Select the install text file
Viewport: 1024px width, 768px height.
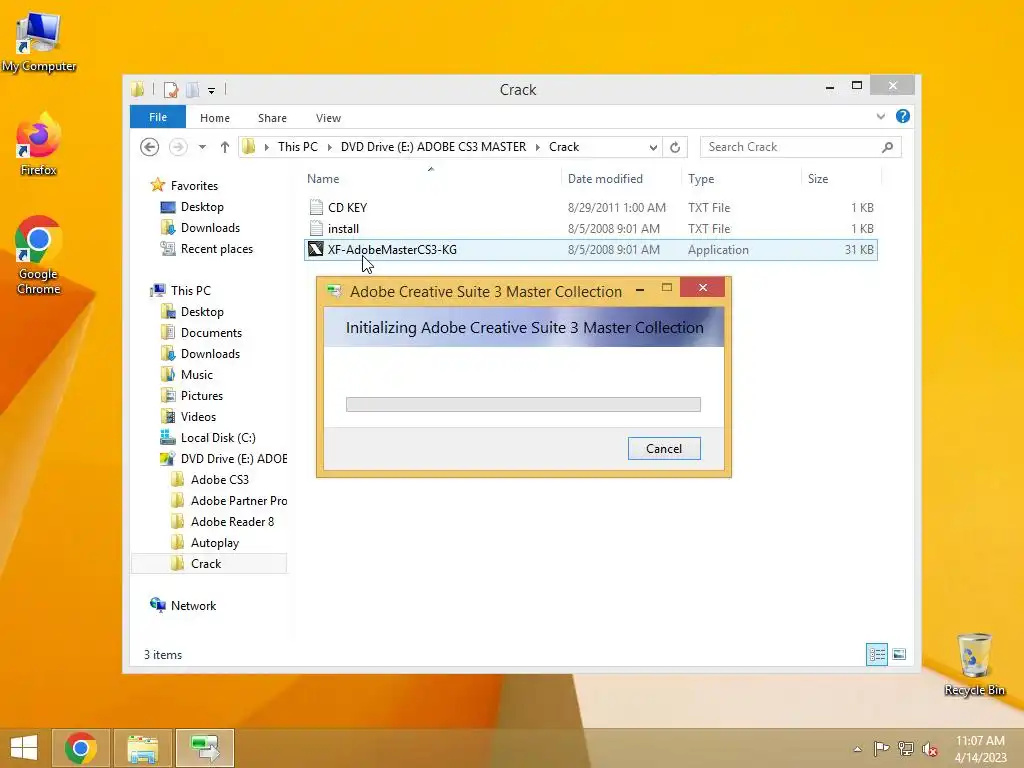click(590, 229)
